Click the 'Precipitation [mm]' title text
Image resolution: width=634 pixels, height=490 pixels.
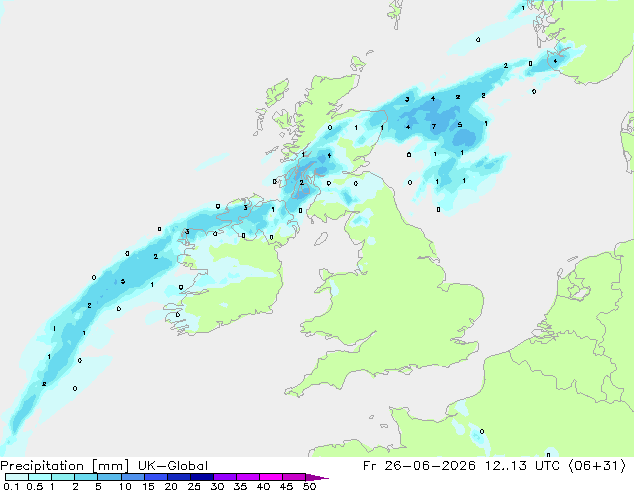[x=64, y=466]
